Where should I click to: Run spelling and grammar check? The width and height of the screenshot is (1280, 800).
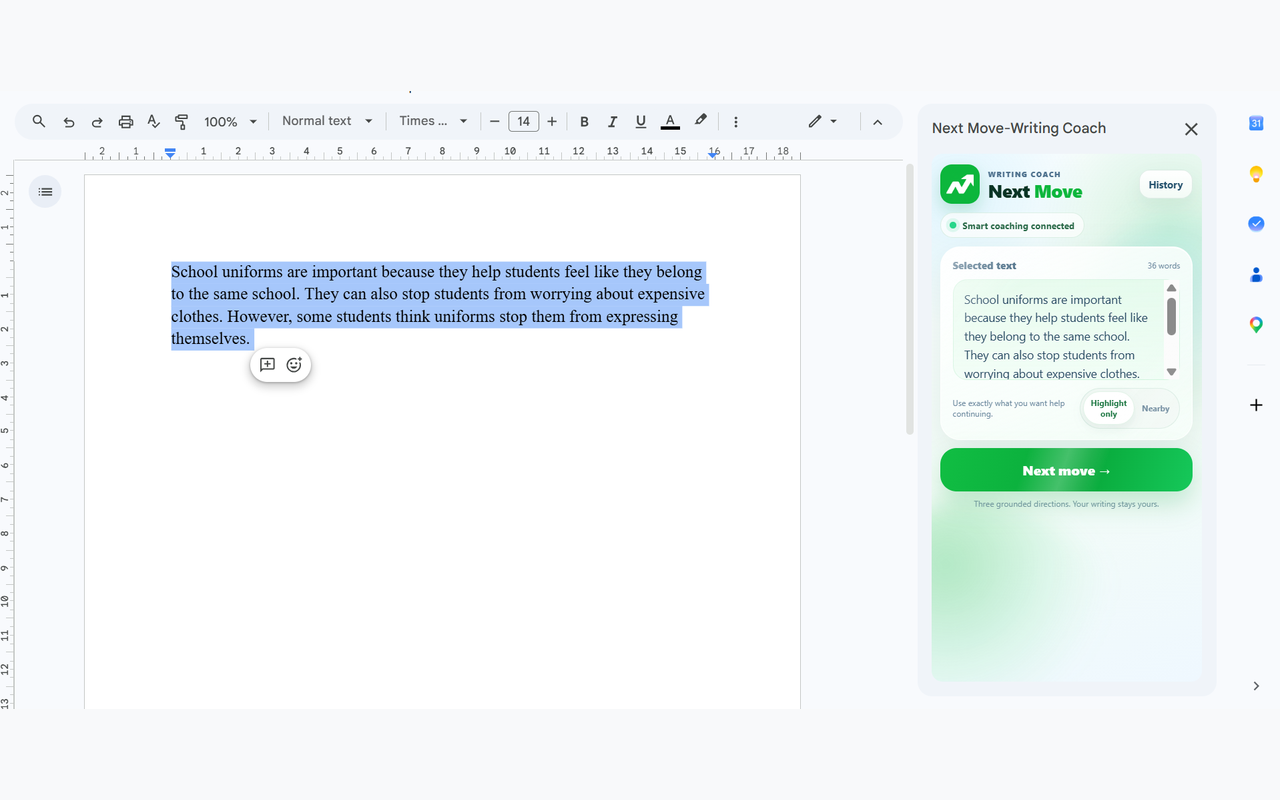154,121
